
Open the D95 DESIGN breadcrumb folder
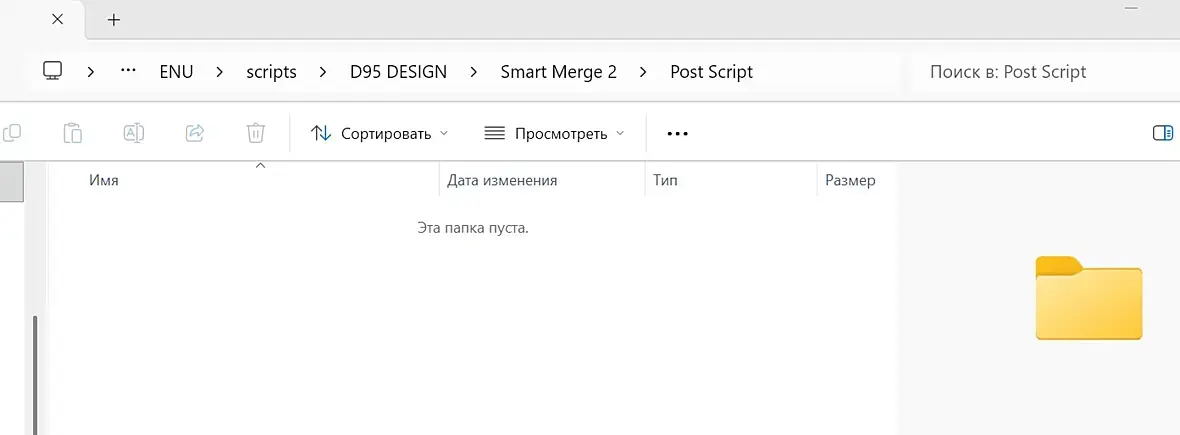(398, 72)
